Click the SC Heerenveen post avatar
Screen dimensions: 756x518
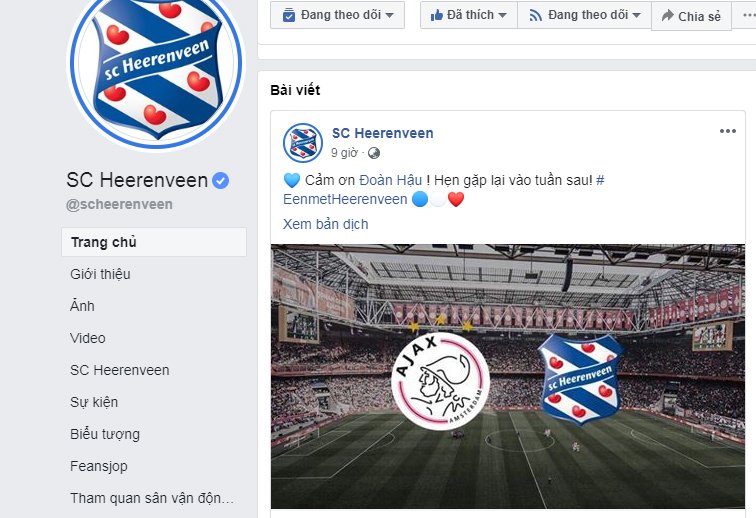[x=303, y=143]
